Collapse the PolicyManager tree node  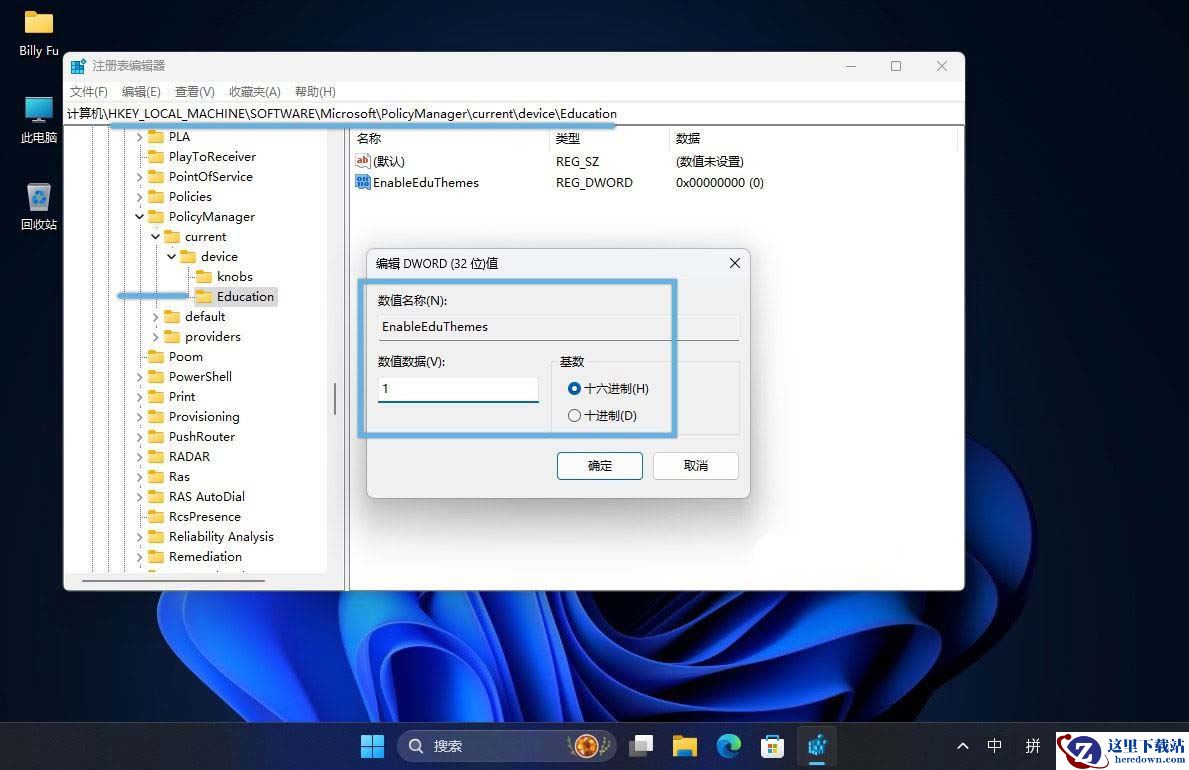pos(140,217)
